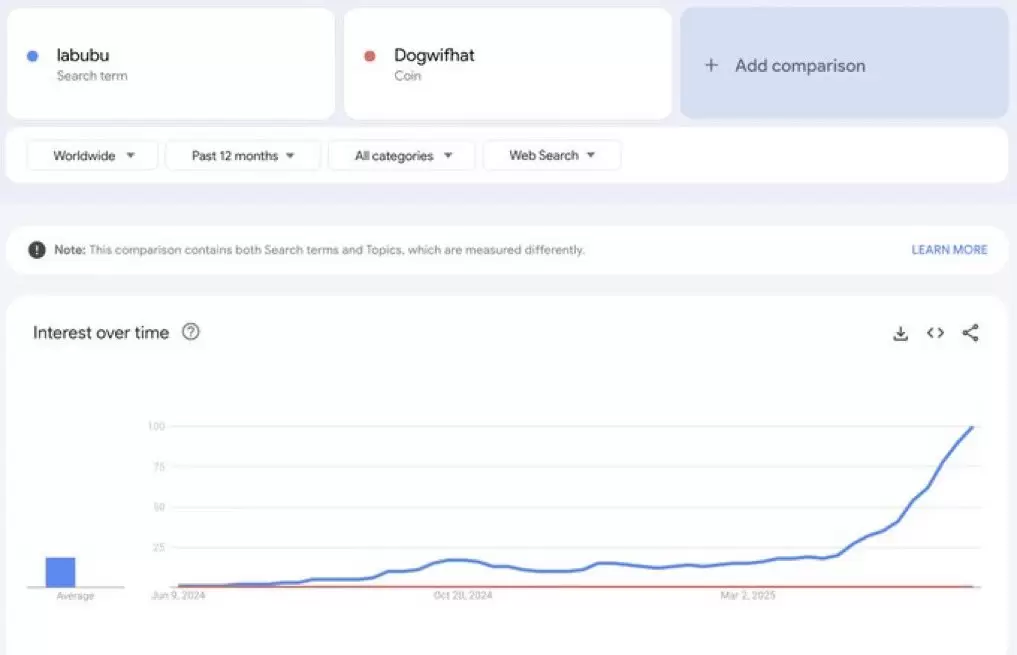This screenshot has height=655, width=1017.
Task: Click the Oct 20, 2024 axis label
Action: tap(463, 596)
